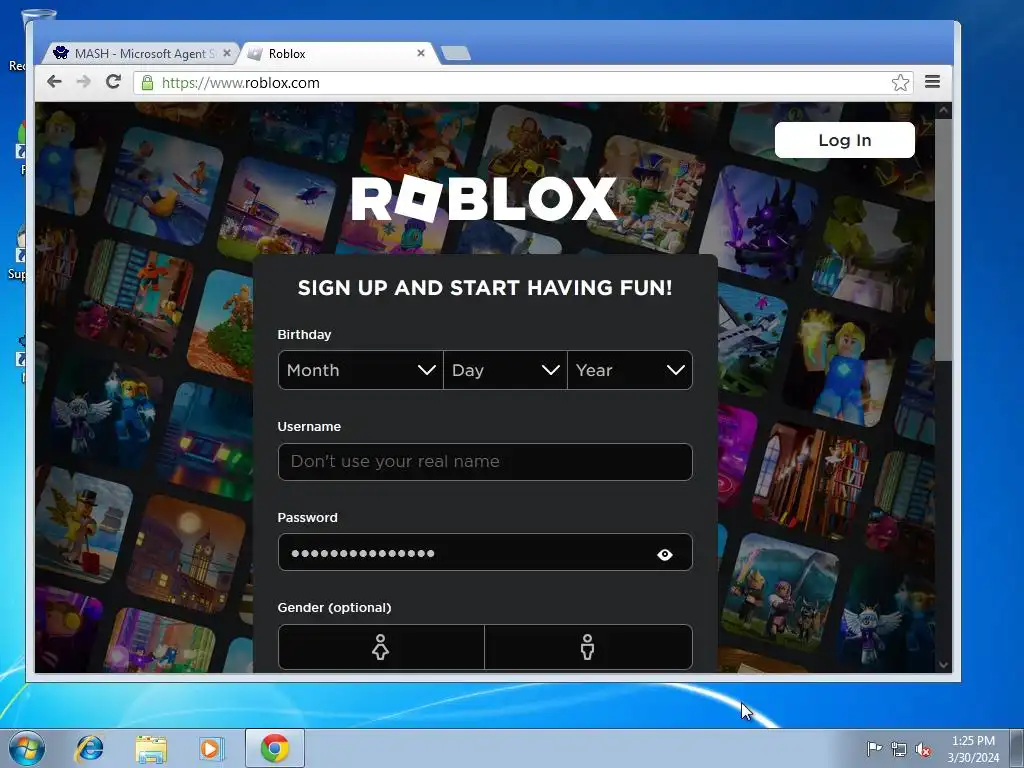Viewport: 1024px width, 768px height.
Task: Click the taskbar clock showing 1:25 PM
Action: pyautogui.click(x=973, y=749)
